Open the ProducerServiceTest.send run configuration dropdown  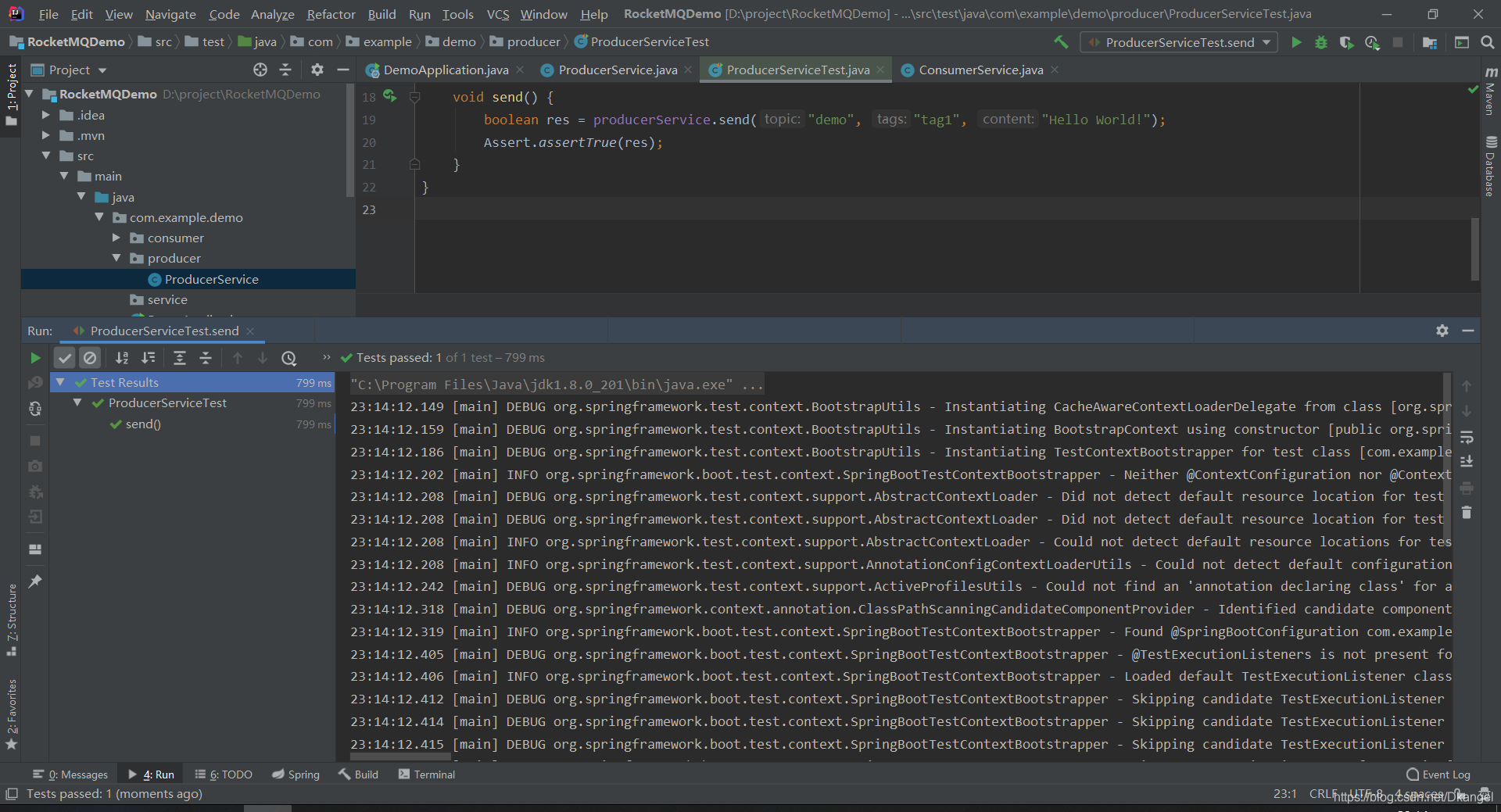1180,42
